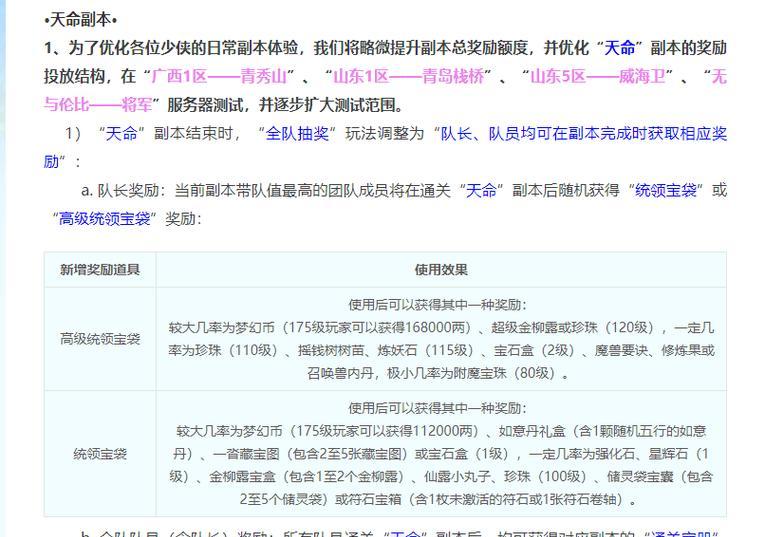Click the "统领宝袋" table row name cell
This screenshot has height=537, width=765.
point(100,454)
